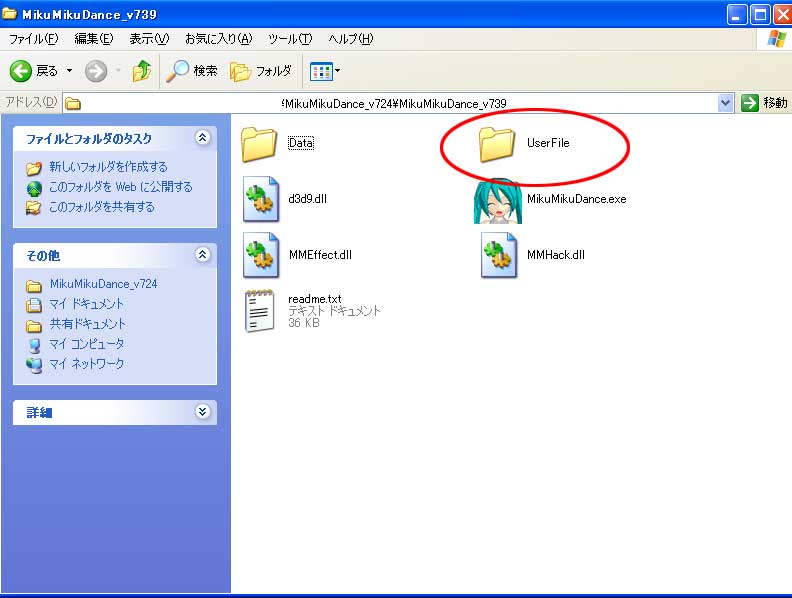
Task: Open マイ コンピュータ link
Action: (86, 344)
